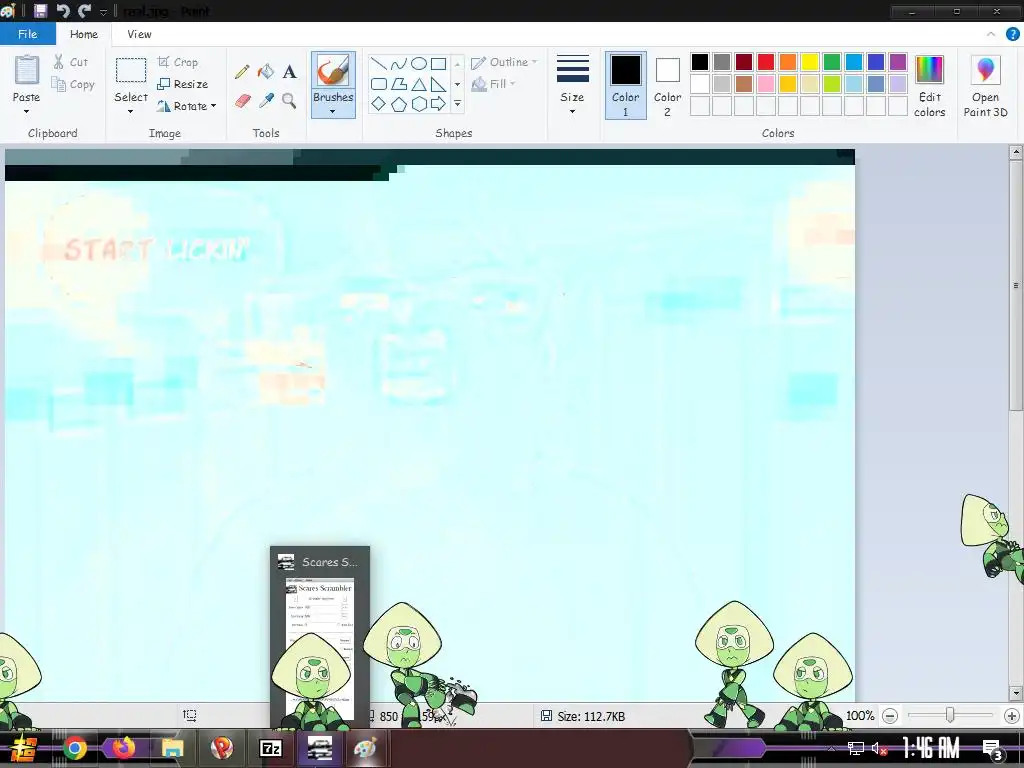Choose the Rectangle shape

pos(439,63)
